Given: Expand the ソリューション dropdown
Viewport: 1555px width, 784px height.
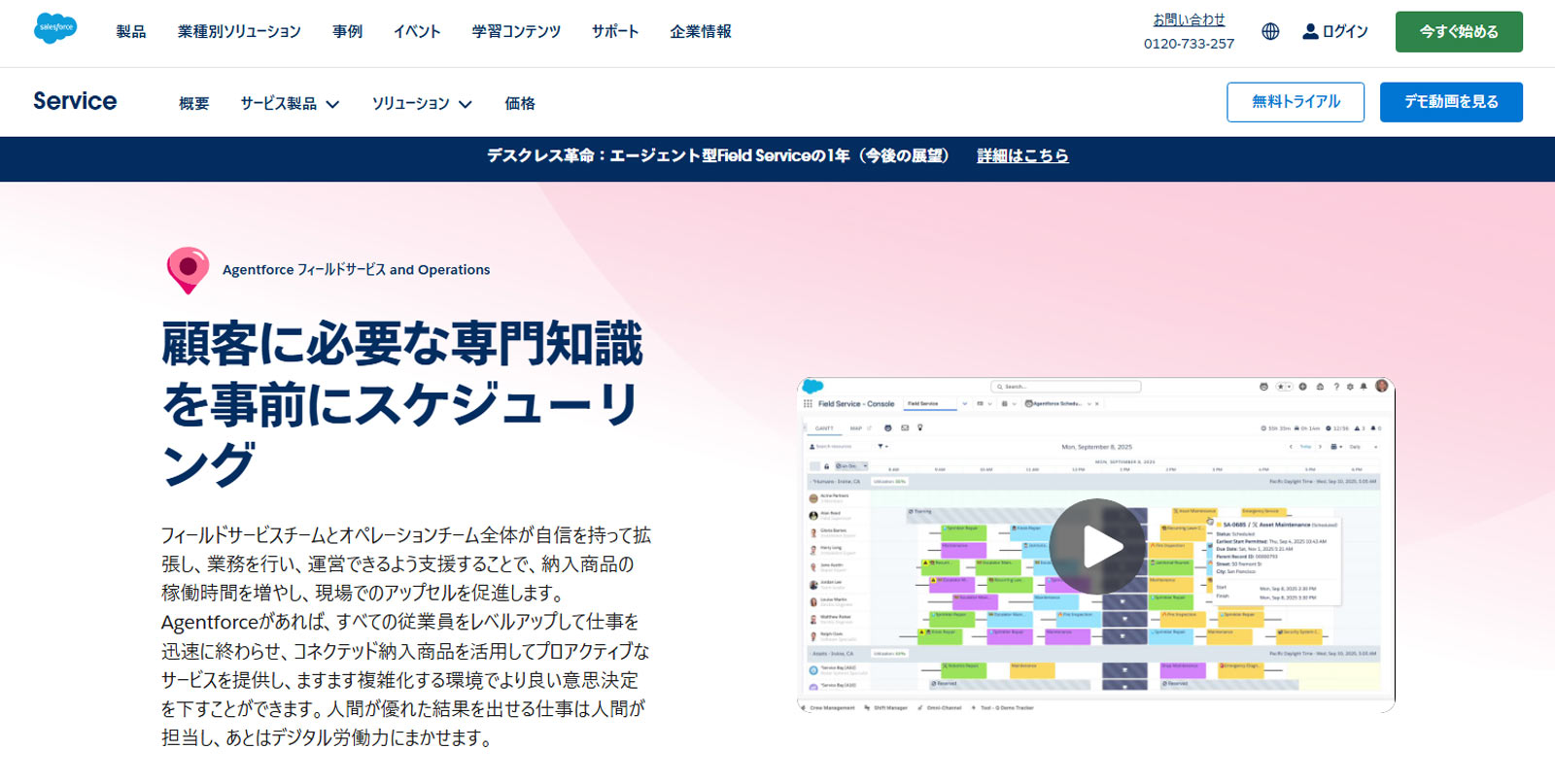Looking at the screenshot, I should click(x=422, y=103).
